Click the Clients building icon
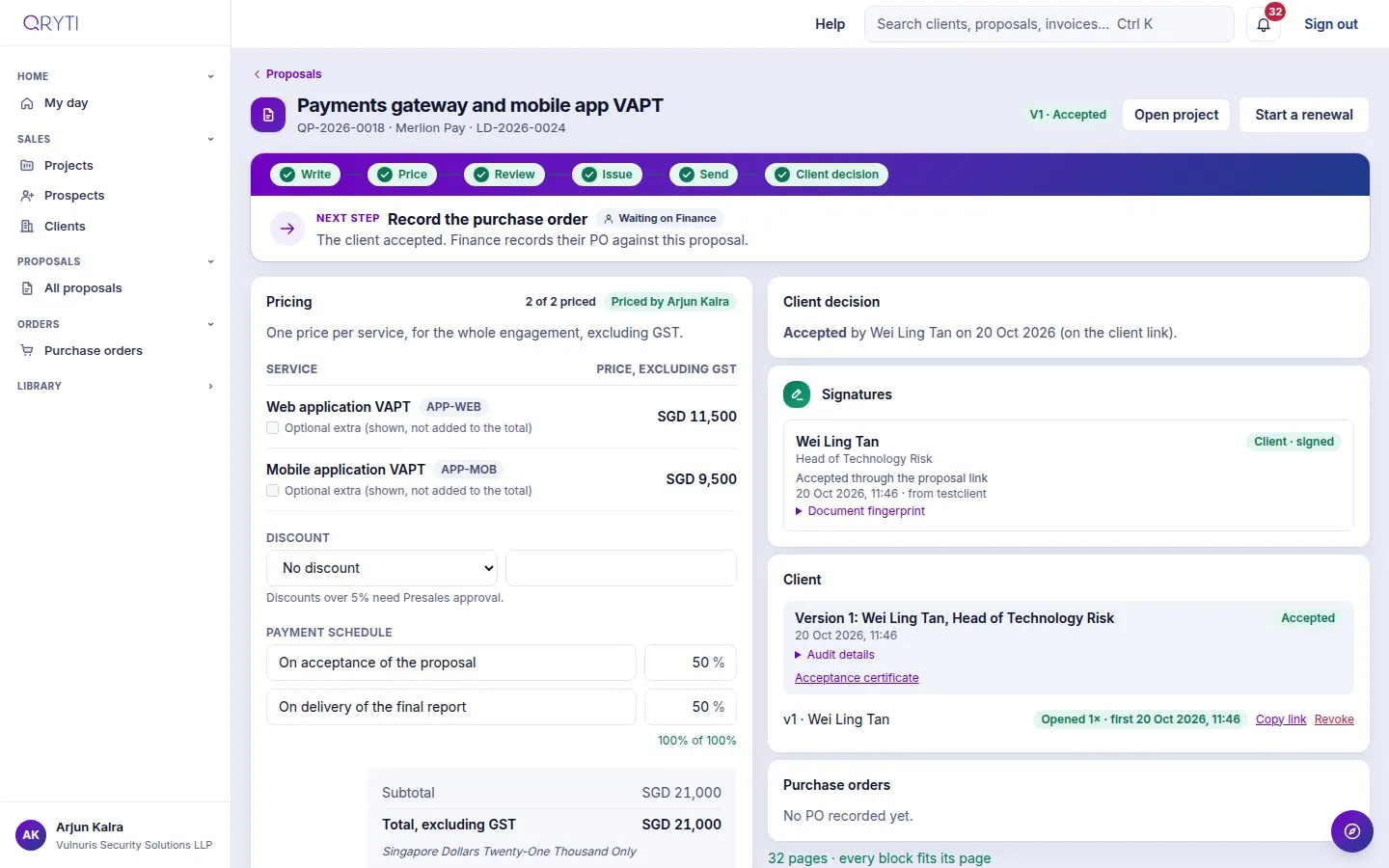 tap(27, 227)
